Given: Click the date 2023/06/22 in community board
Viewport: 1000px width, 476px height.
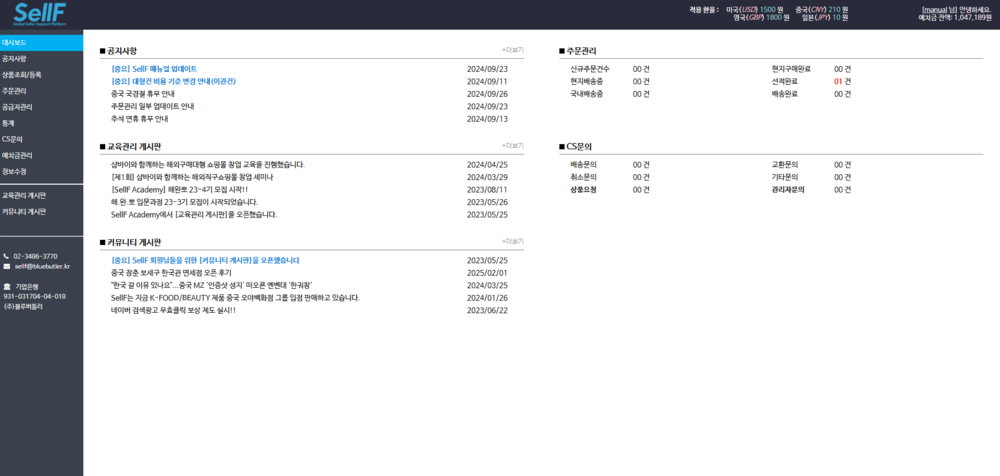Looking at the screenshot, I should tap(487, 311).
